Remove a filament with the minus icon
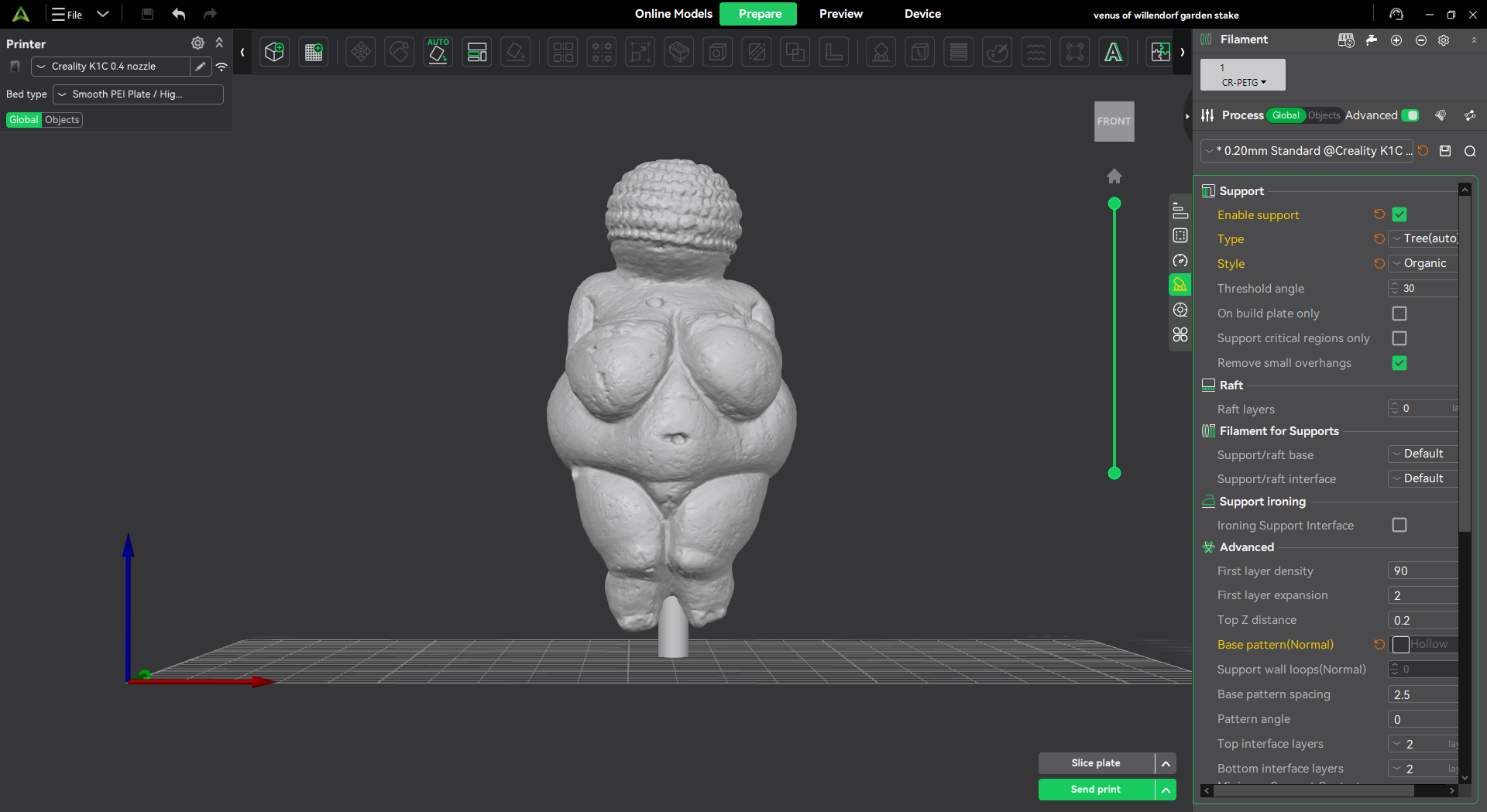 click(x=1421, y=40)
